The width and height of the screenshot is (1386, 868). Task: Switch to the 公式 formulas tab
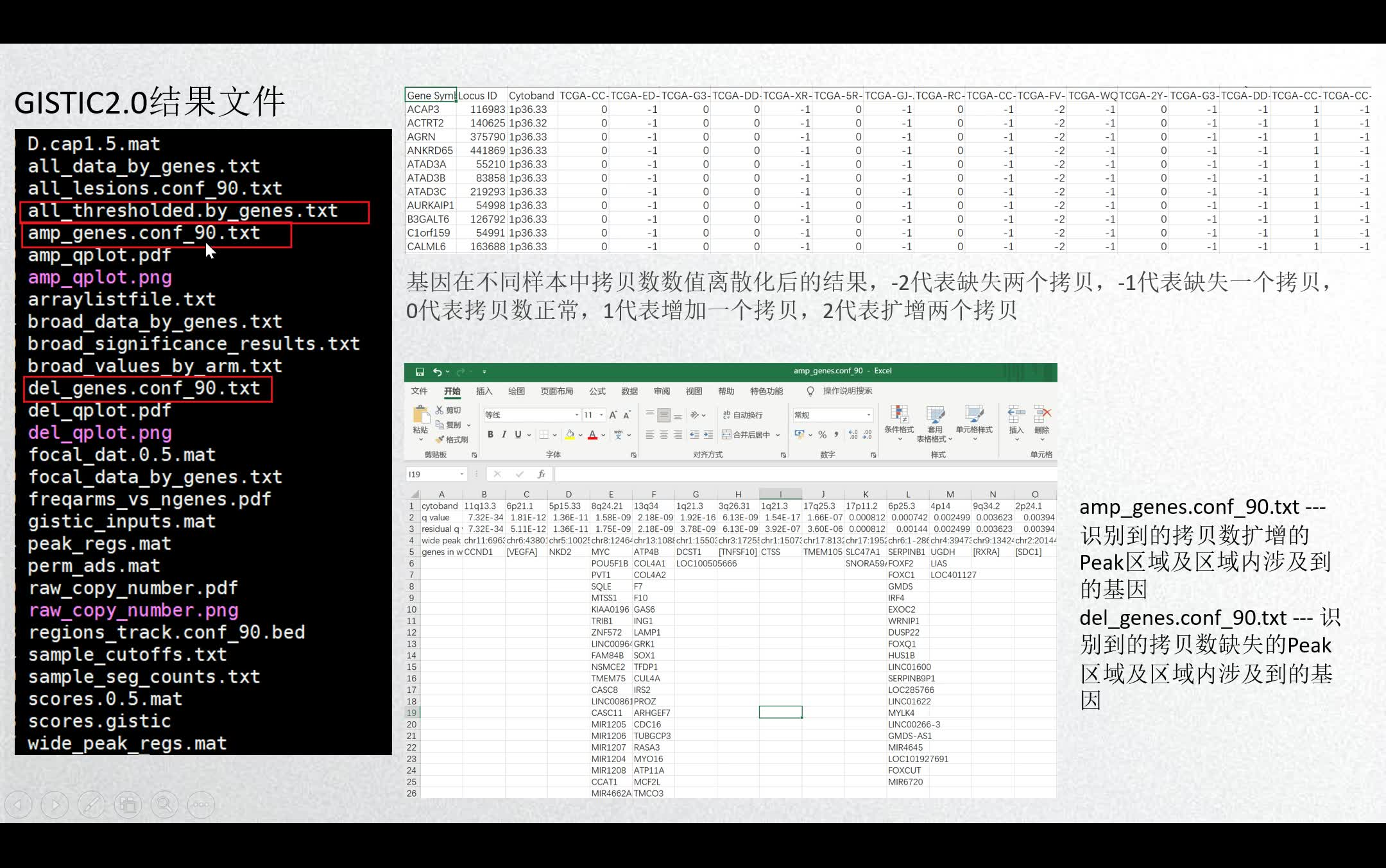(597, 391)
